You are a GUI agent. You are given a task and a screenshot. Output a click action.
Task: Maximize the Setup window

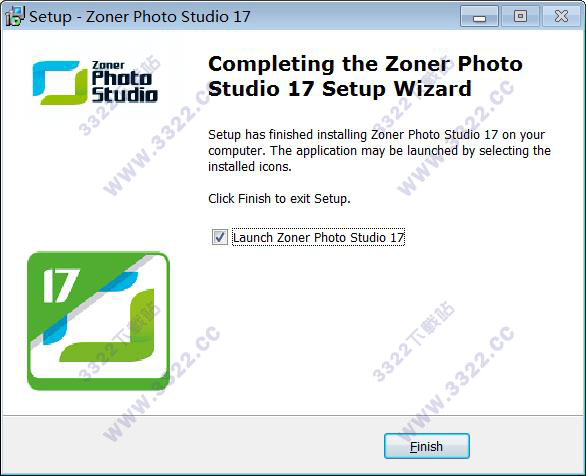pos(520,16)
